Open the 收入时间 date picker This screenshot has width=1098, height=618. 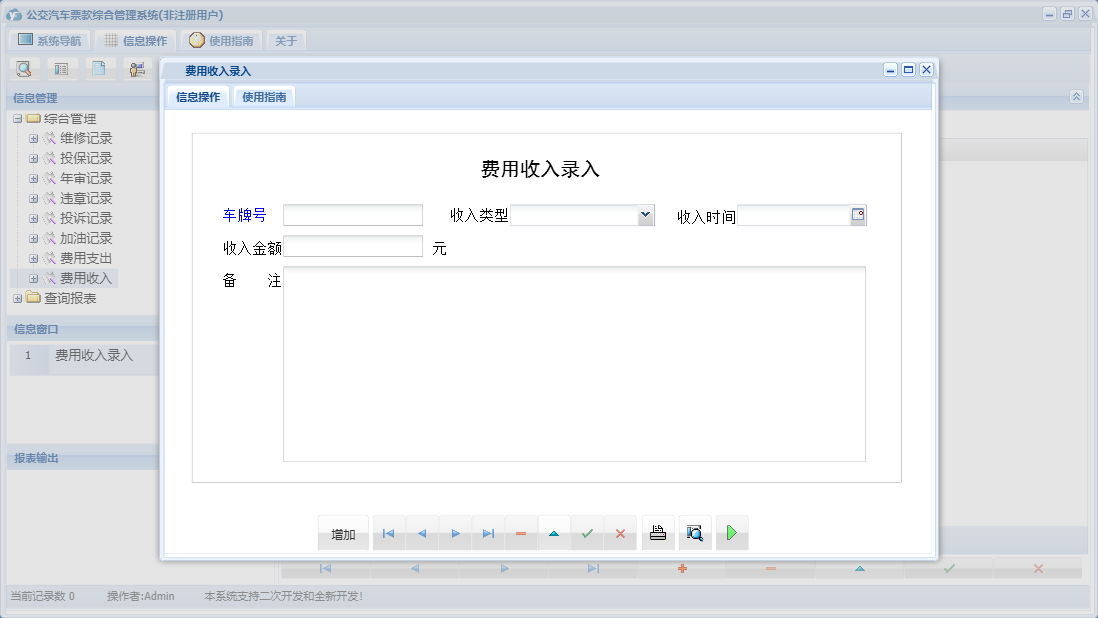(858, 214)
